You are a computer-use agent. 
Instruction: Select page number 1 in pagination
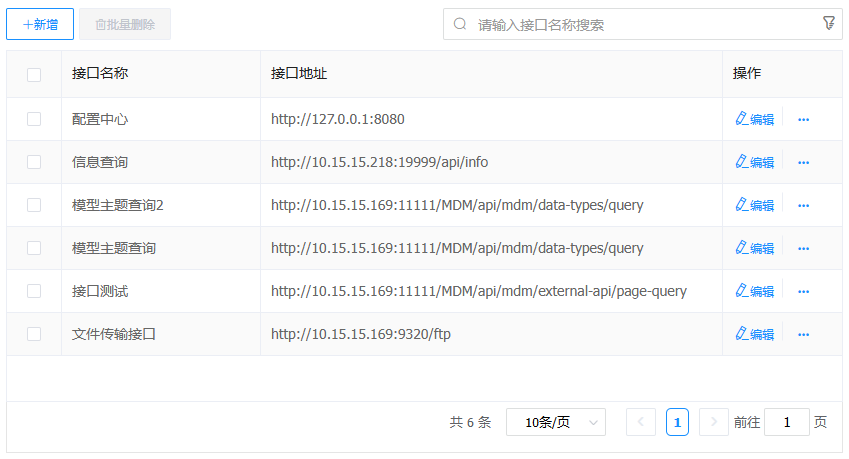(x=677, y=422)
